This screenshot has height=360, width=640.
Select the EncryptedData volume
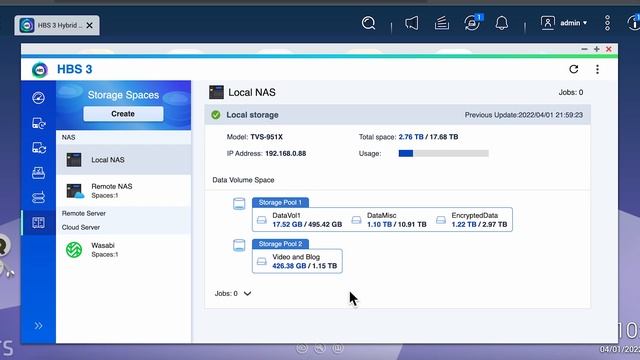pos(472,220)
